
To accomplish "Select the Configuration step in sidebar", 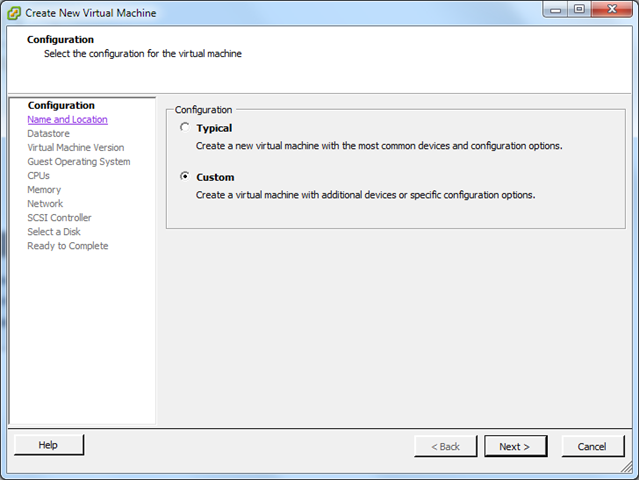I will point(61,106).
